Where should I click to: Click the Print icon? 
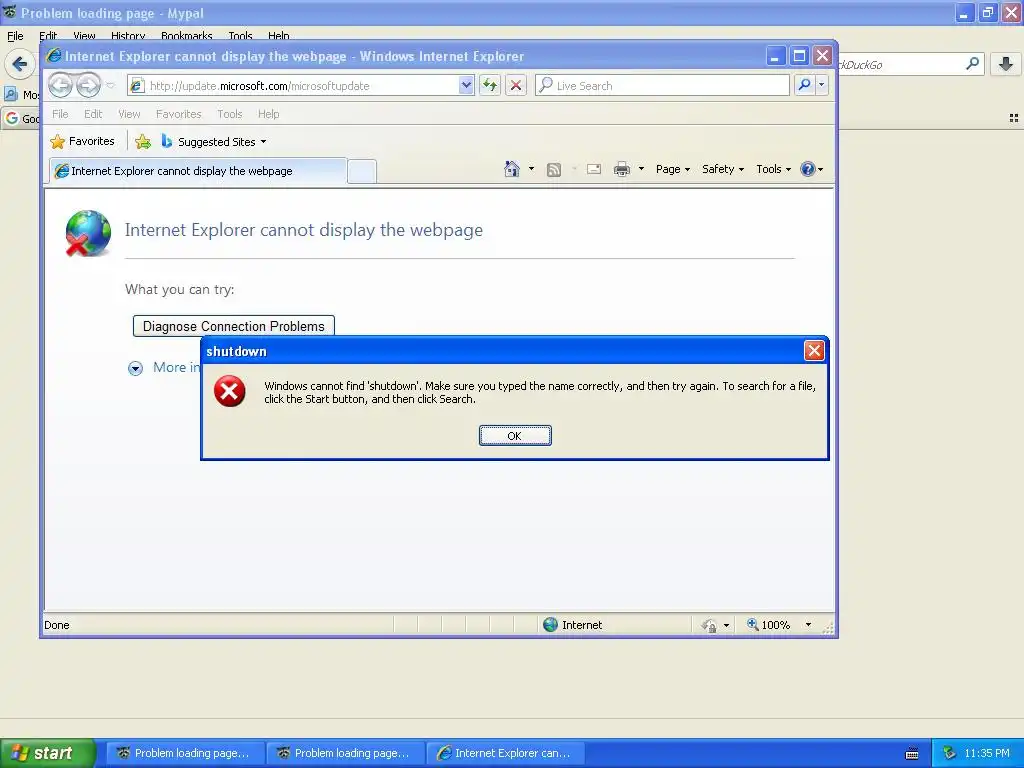pos(622,169)
